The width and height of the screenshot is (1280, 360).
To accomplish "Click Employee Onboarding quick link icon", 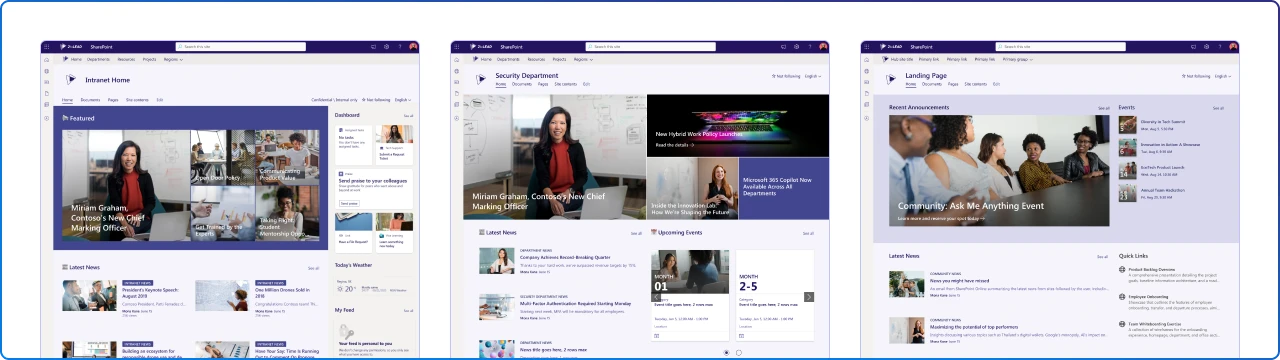I will tap(1122, 297).
